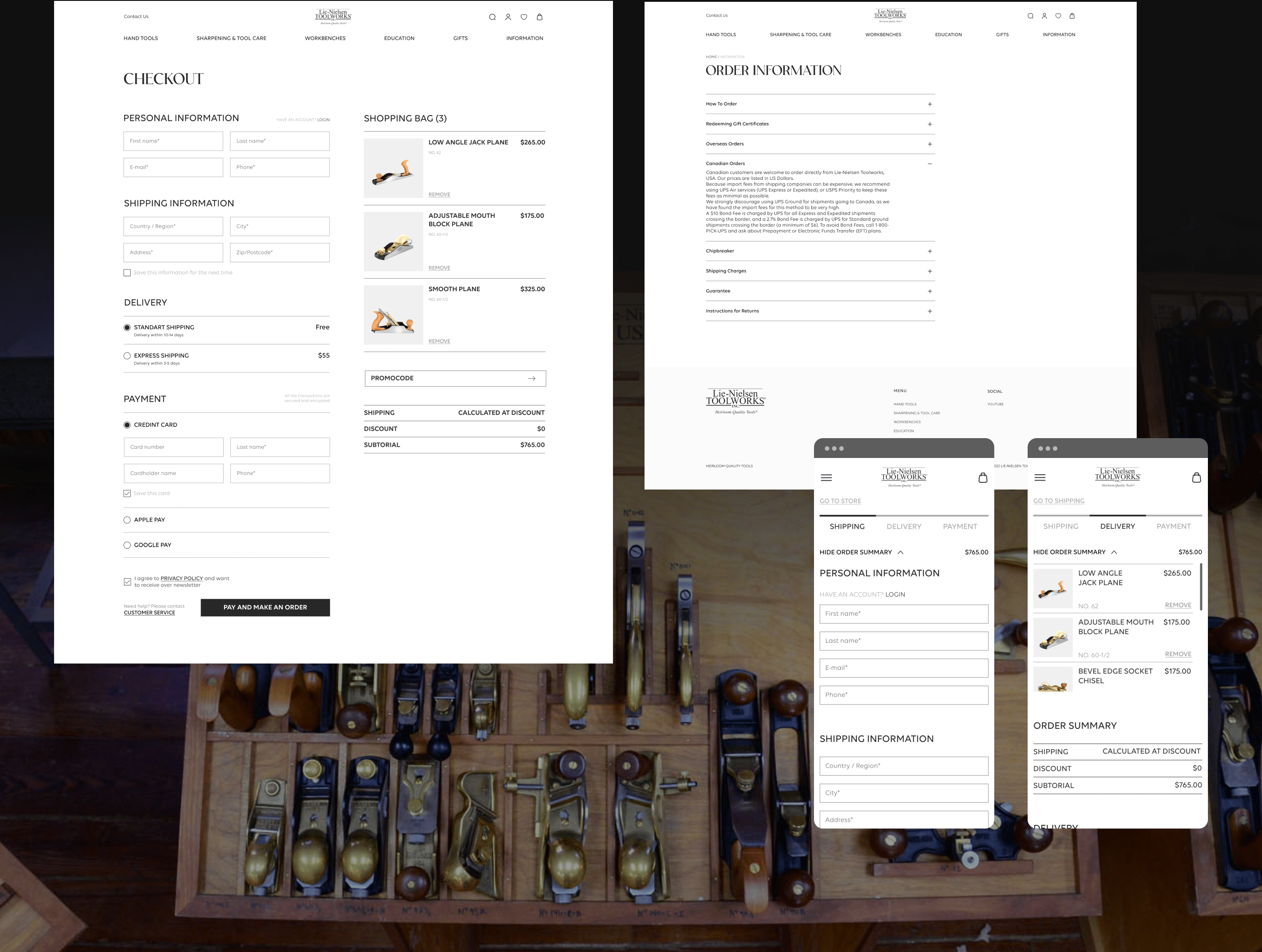Screen dimensions: 1262x952
Task: Click search icon on Order Information page
Action: [1030, 16]
